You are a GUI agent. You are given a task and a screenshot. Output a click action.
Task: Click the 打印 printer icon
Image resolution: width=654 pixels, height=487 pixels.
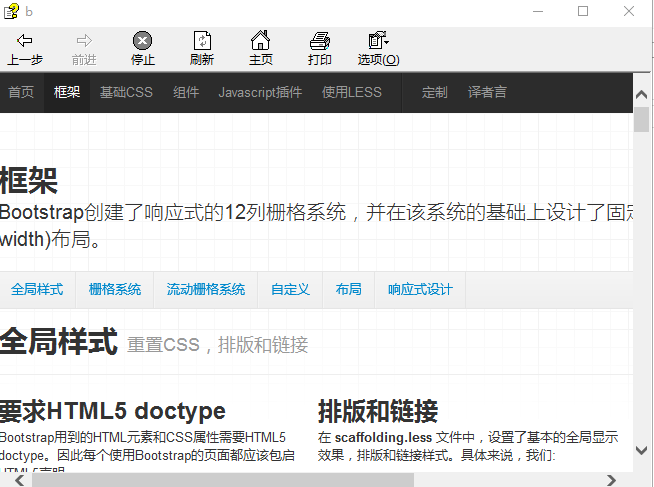click(x=319, y=41)
